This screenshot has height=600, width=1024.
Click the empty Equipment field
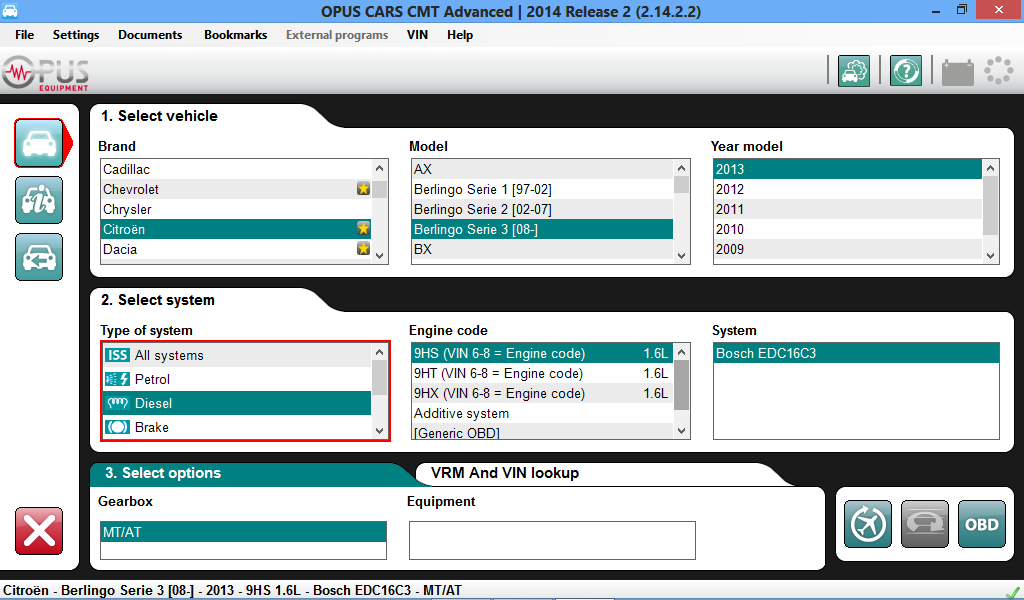(x=552, y=540)
